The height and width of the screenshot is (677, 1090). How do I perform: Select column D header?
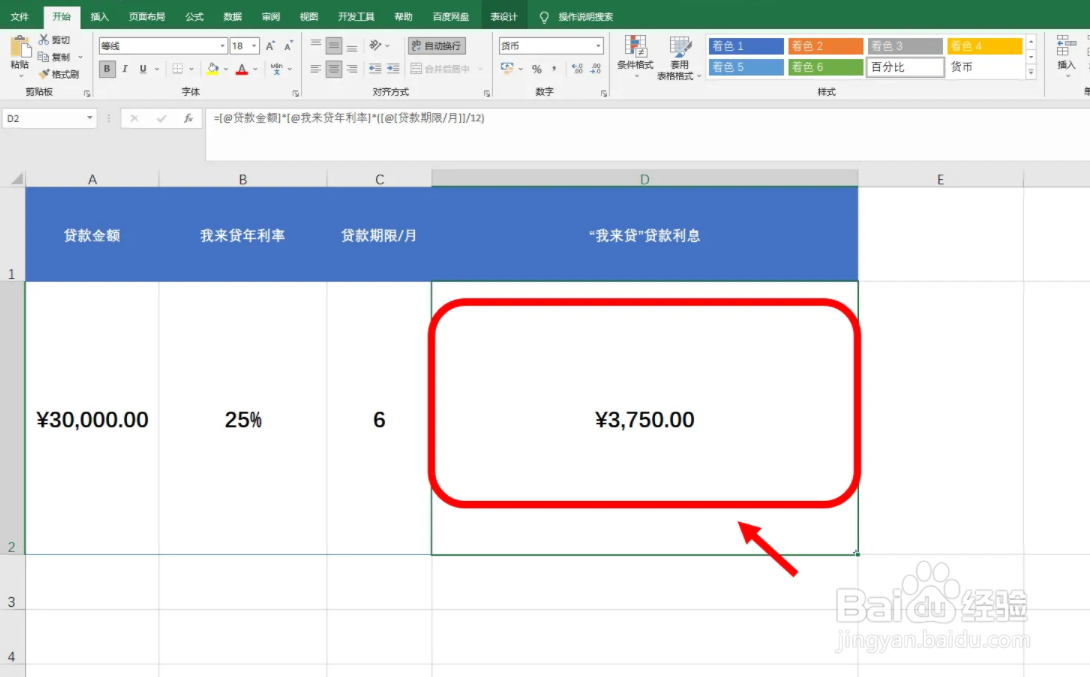(644, 179)
